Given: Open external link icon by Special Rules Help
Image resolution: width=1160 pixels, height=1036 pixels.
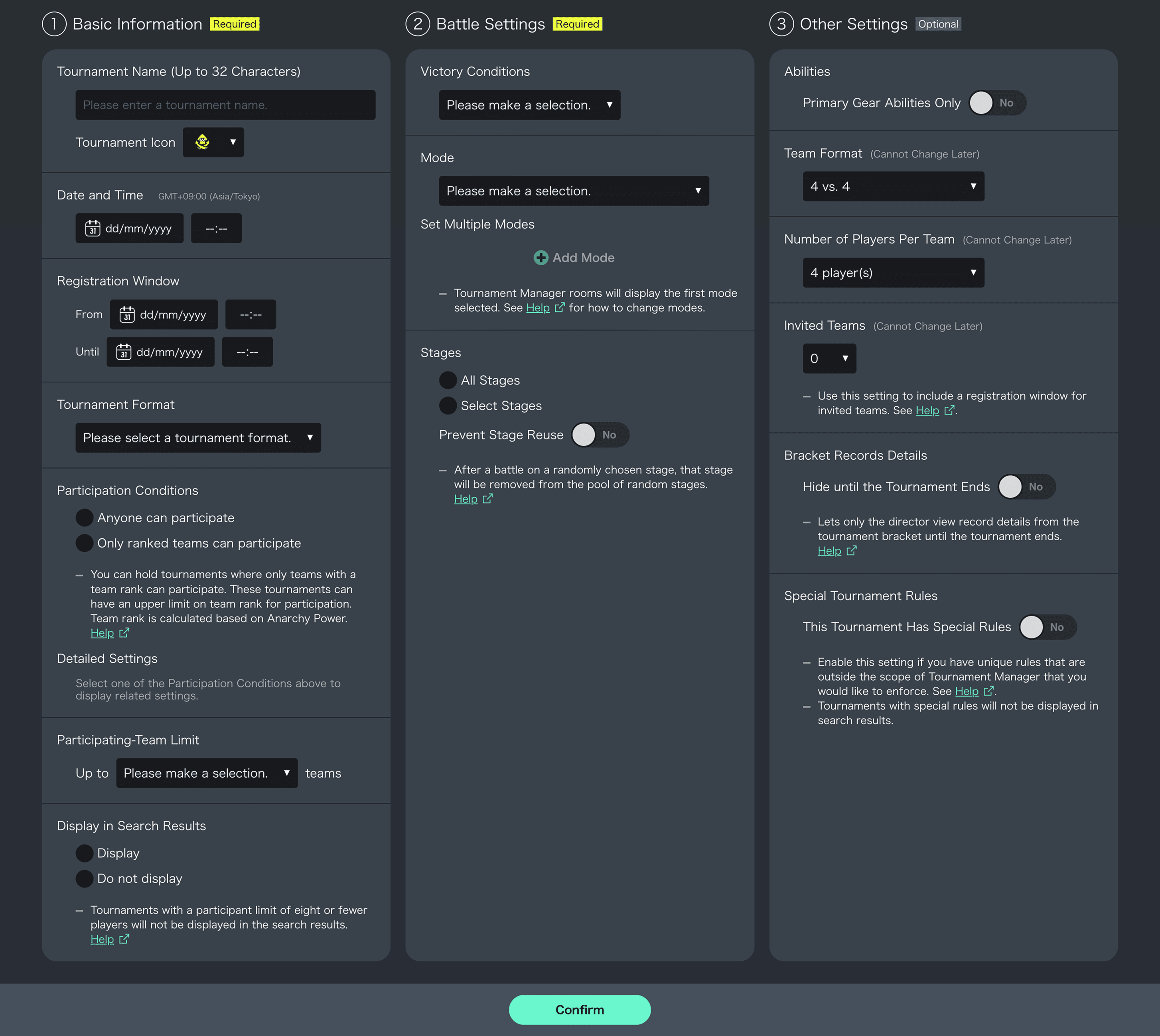Looking at the screenshot, I should pos(988,691).
